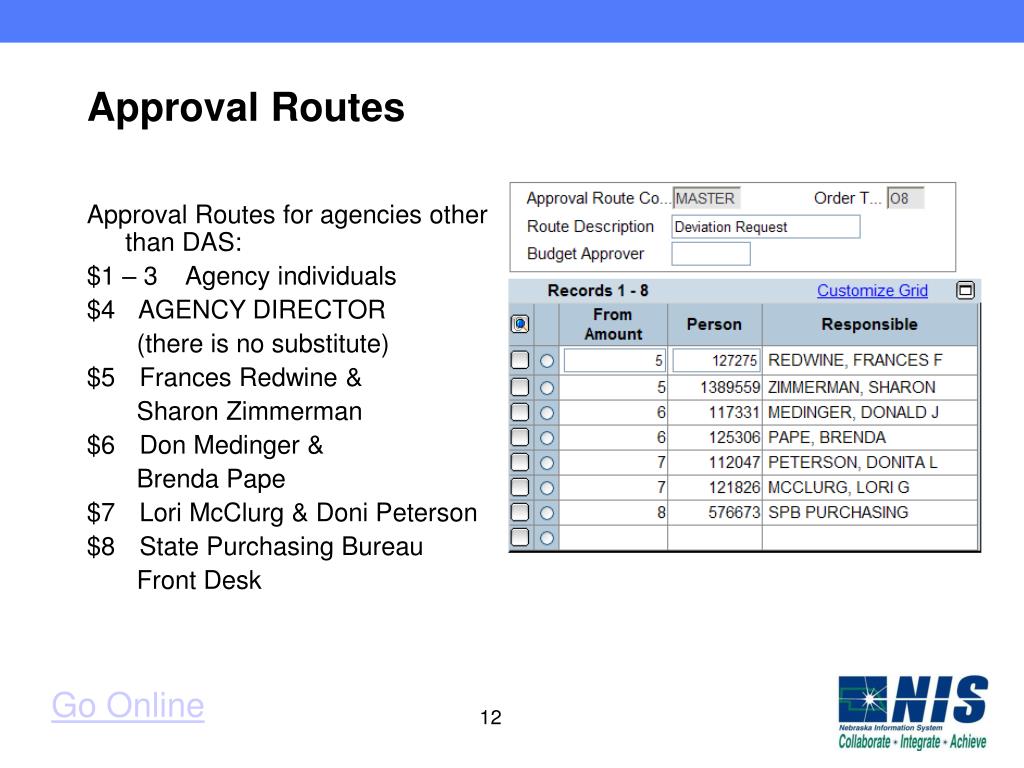This screenshot has width=1024, height=768.
Task: Click the NIS logo
Action: (x=912, y=712)
